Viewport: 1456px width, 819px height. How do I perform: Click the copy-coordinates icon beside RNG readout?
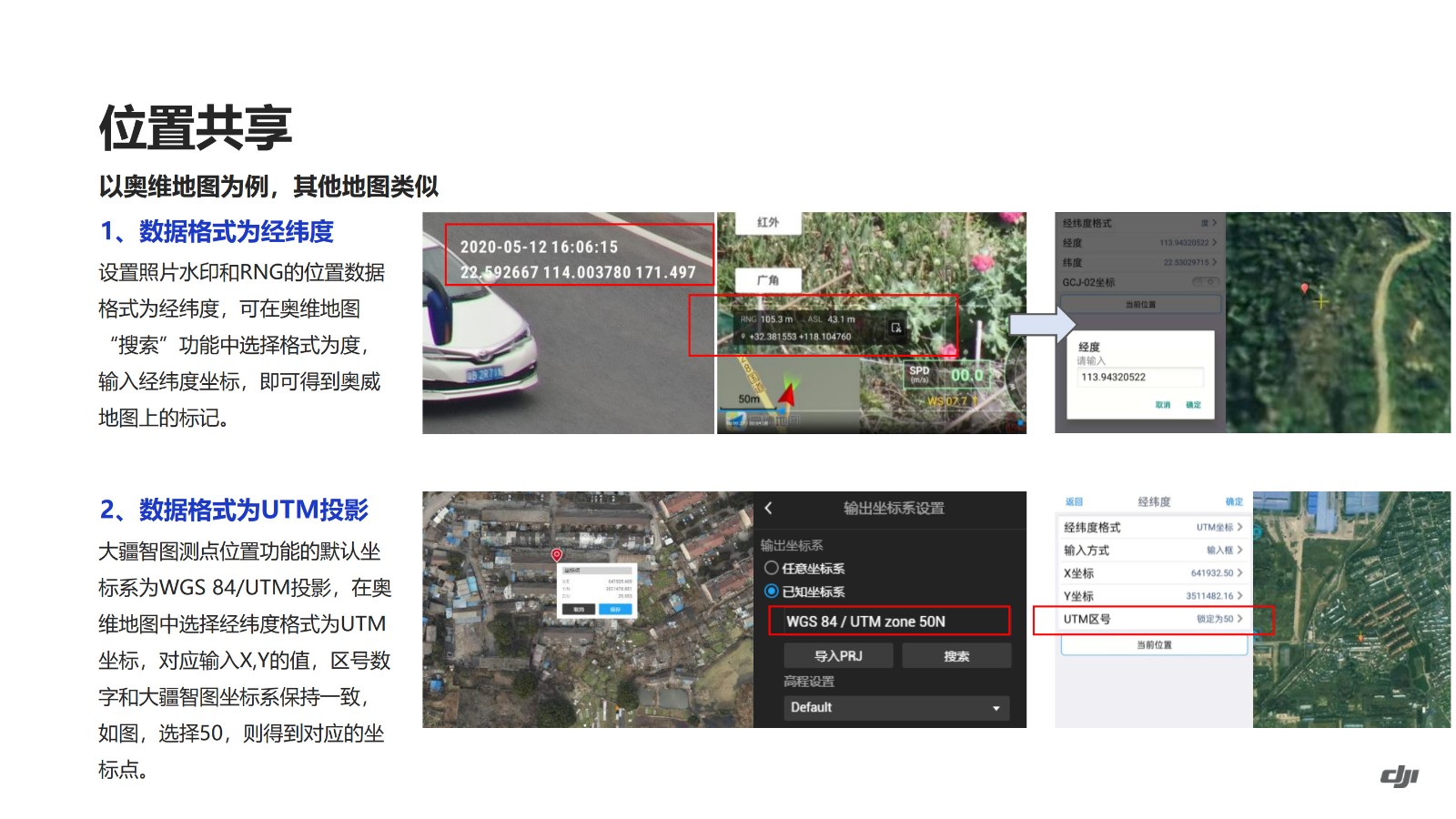(x=895, y=327)
